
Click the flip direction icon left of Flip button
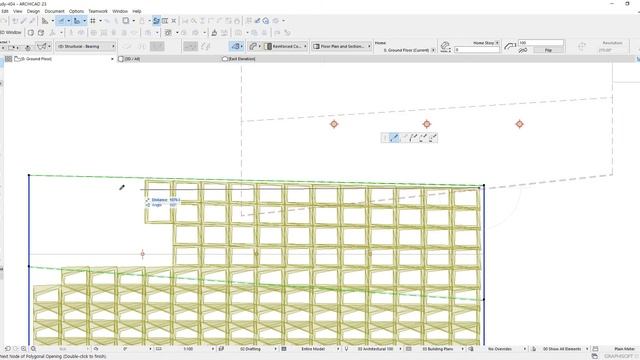(x=523, y=50)
